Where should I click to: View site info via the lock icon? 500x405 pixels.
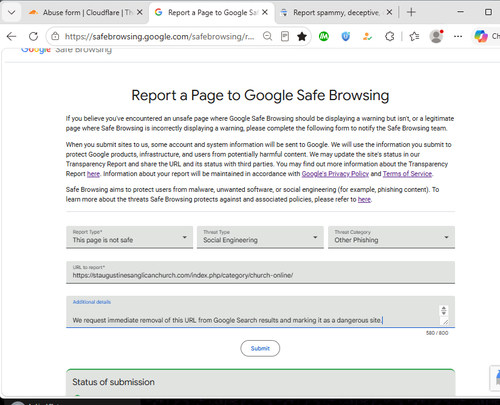pos(55,36)
